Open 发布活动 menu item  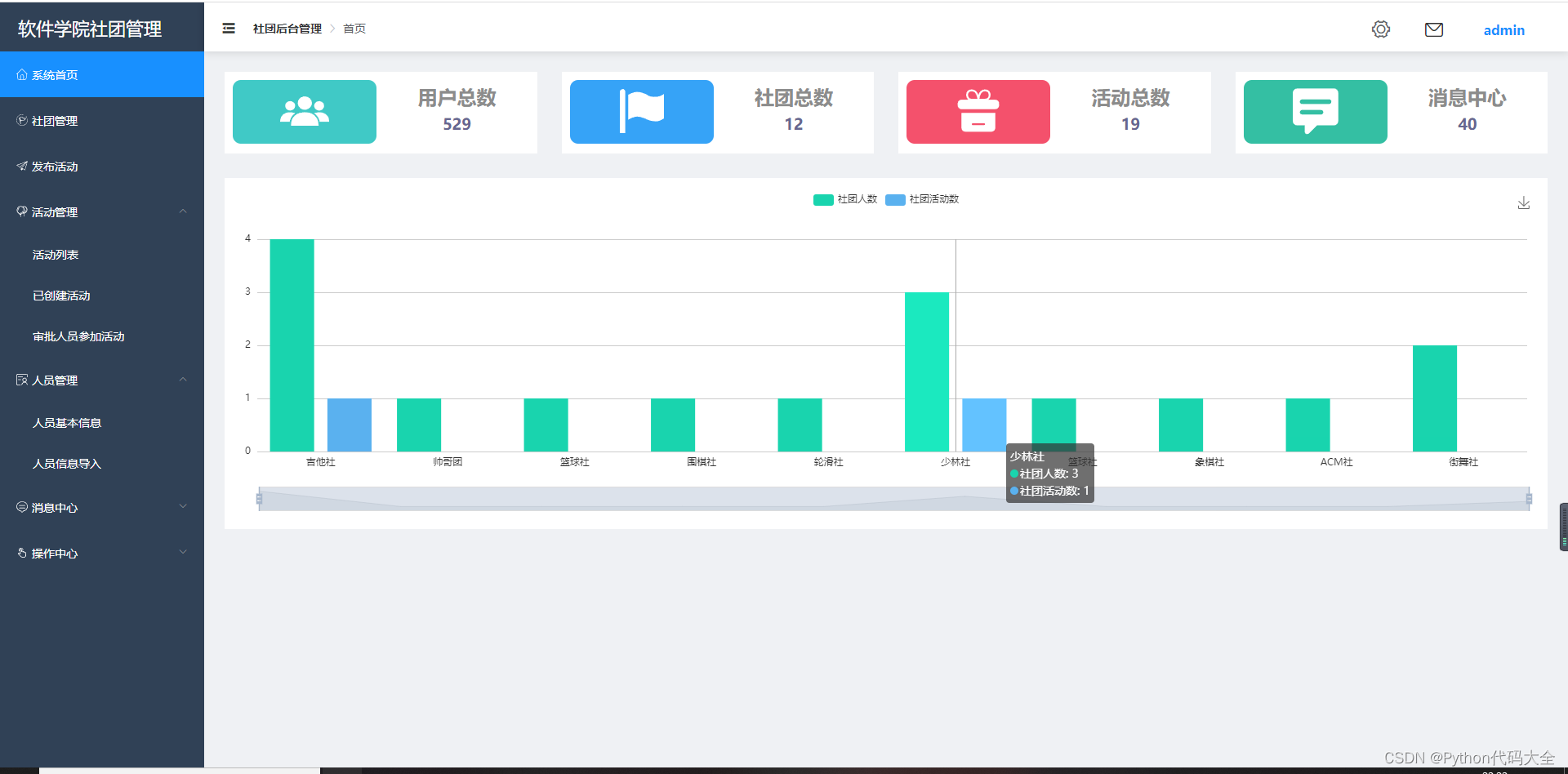click(x=102, y=166)
